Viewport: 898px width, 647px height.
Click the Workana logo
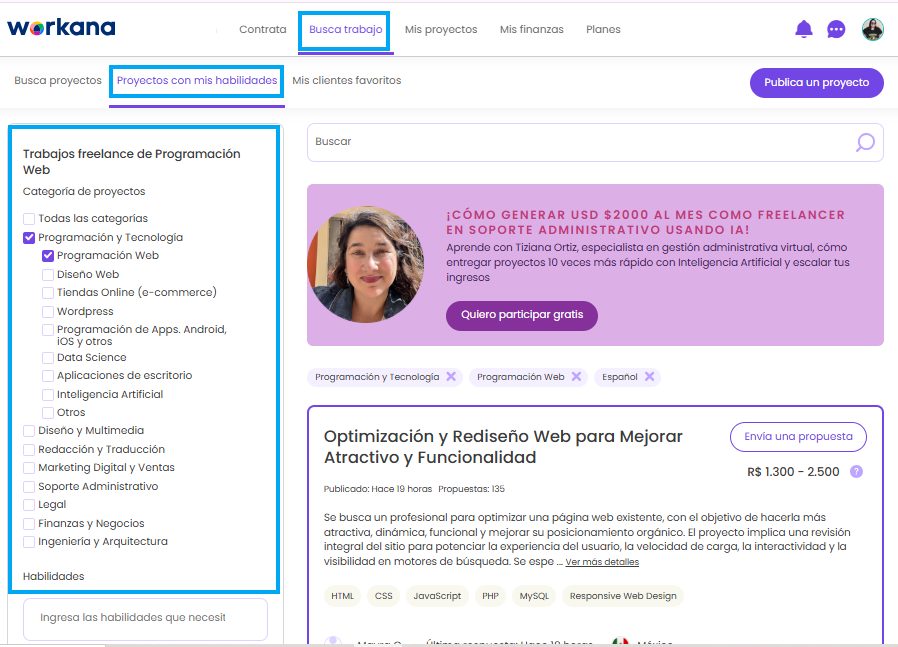[61, 27]
